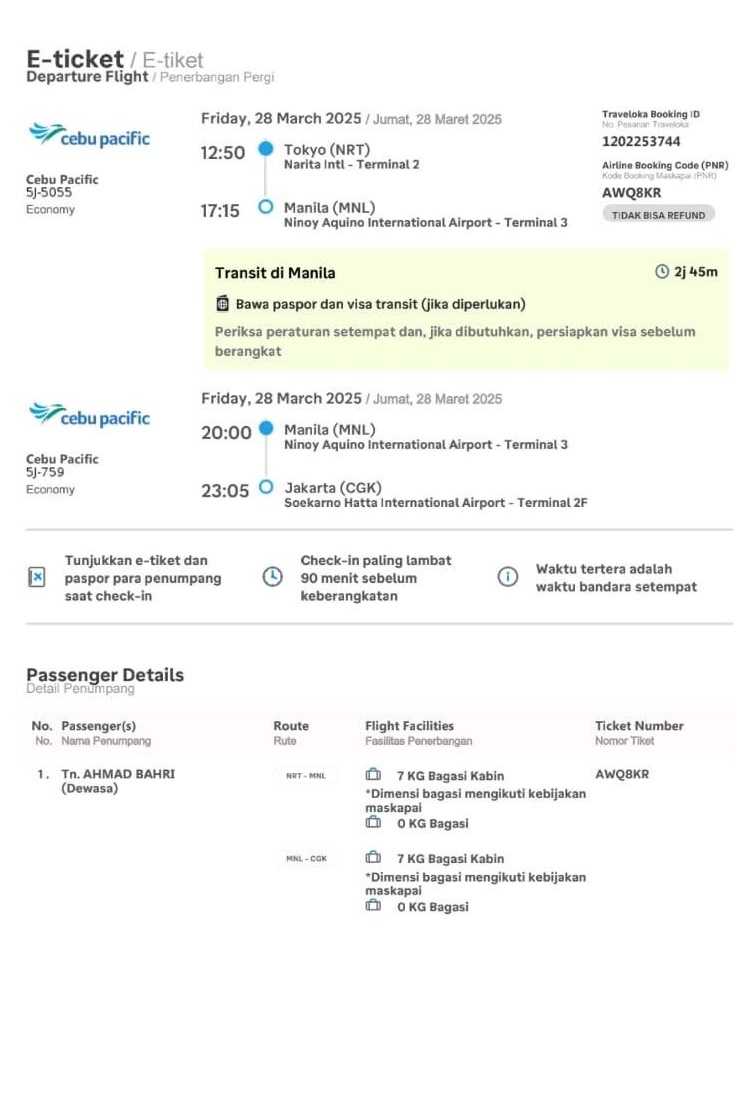Click the "Transit di Manila" heading
Image resolution: width=737 pixels, height=1099 pixels.
pos(275,273)
